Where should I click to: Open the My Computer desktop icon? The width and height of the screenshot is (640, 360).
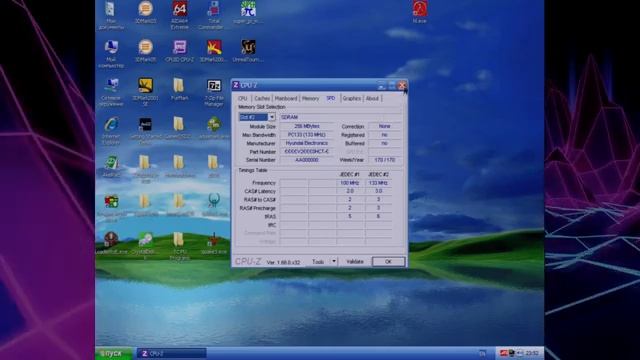pos(111,53)
